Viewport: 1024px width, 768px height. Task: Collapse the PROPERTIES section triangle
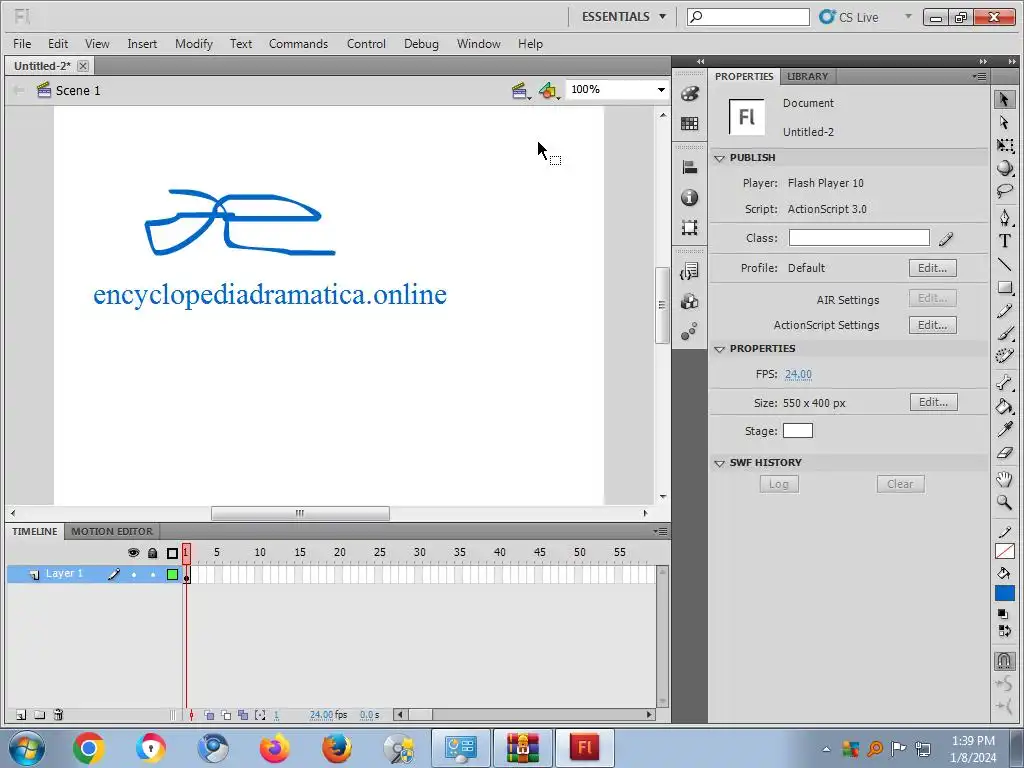pyautogui.click(x=720, y=349)
